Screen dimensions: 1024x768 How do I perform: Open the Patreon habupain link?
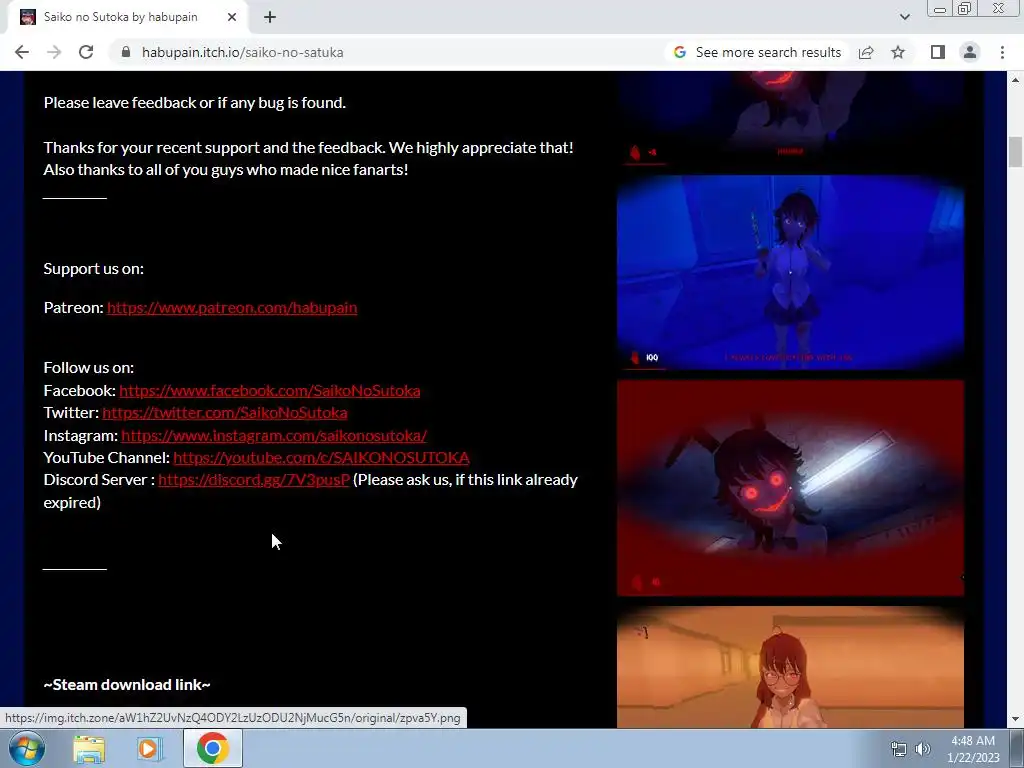pyautogui.click(x=232, y=308)
